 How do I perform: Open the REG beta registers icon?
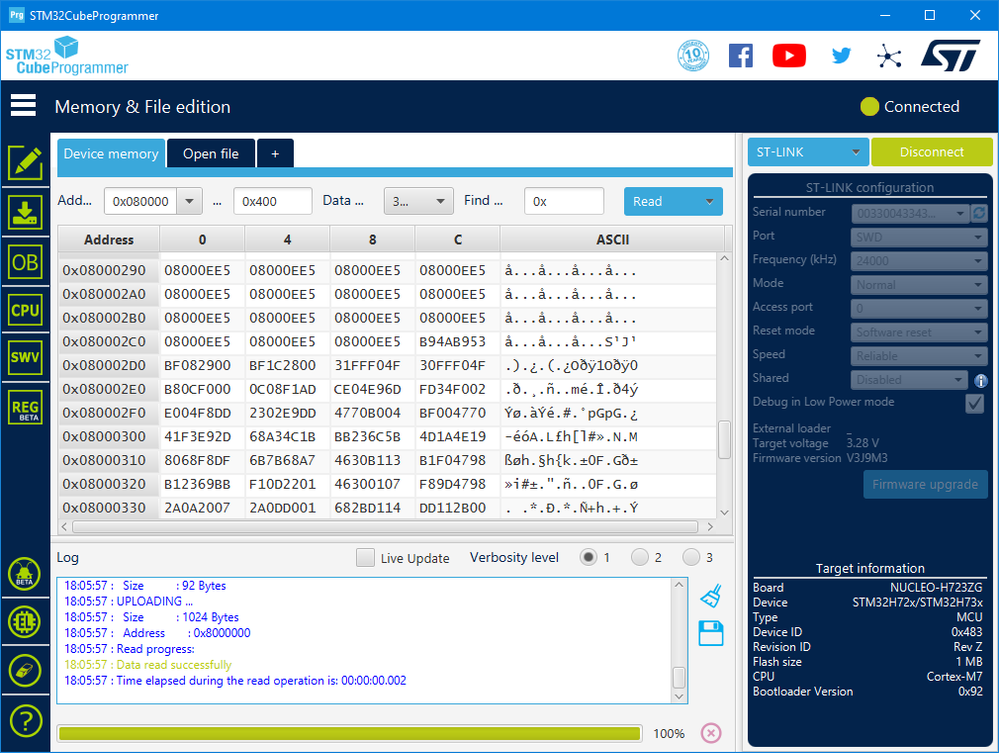(x=25, y=408)
